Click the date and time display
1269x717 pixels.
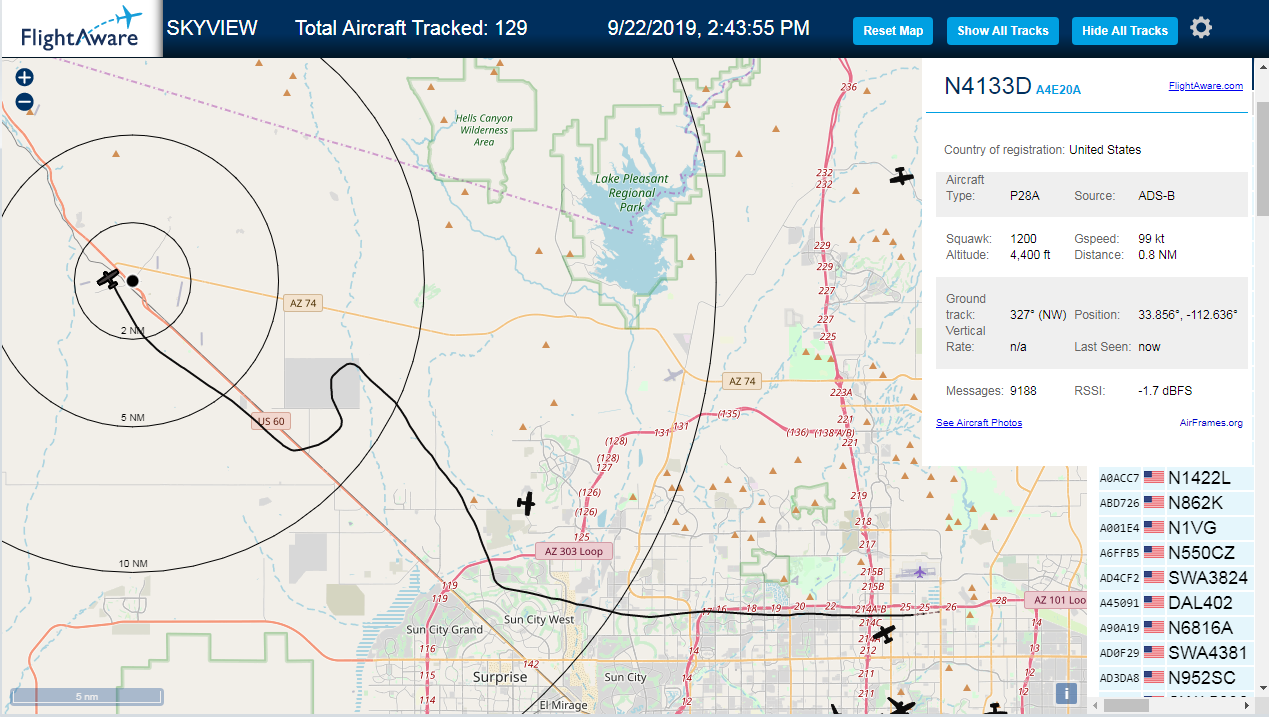[x=708, y=28]
